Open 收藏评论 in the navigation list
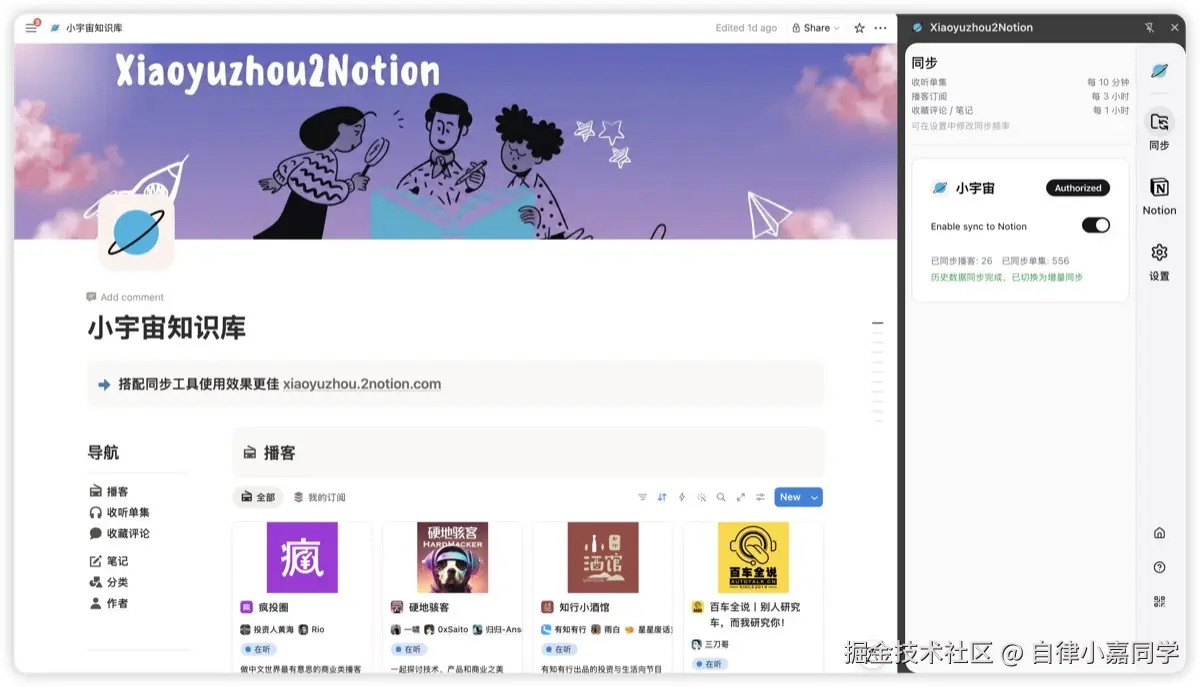1200x687 pixels. [x=119, y=533]
